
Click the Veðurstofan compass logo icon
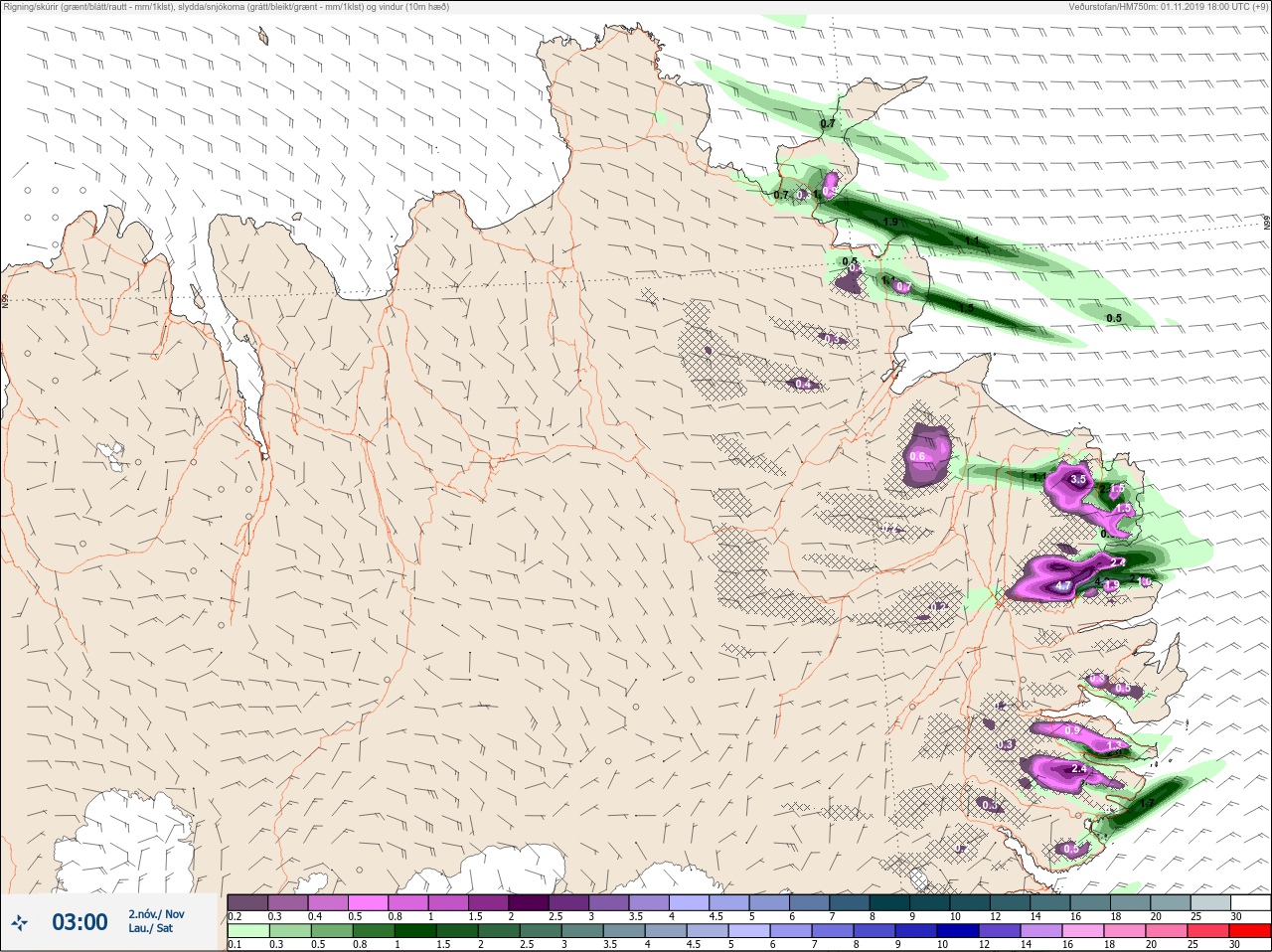[x=20, y=923]
